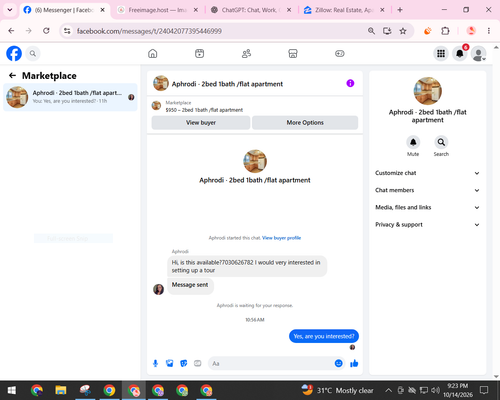Expand Media, files and links section
The image size is (500, 400).
427,207
